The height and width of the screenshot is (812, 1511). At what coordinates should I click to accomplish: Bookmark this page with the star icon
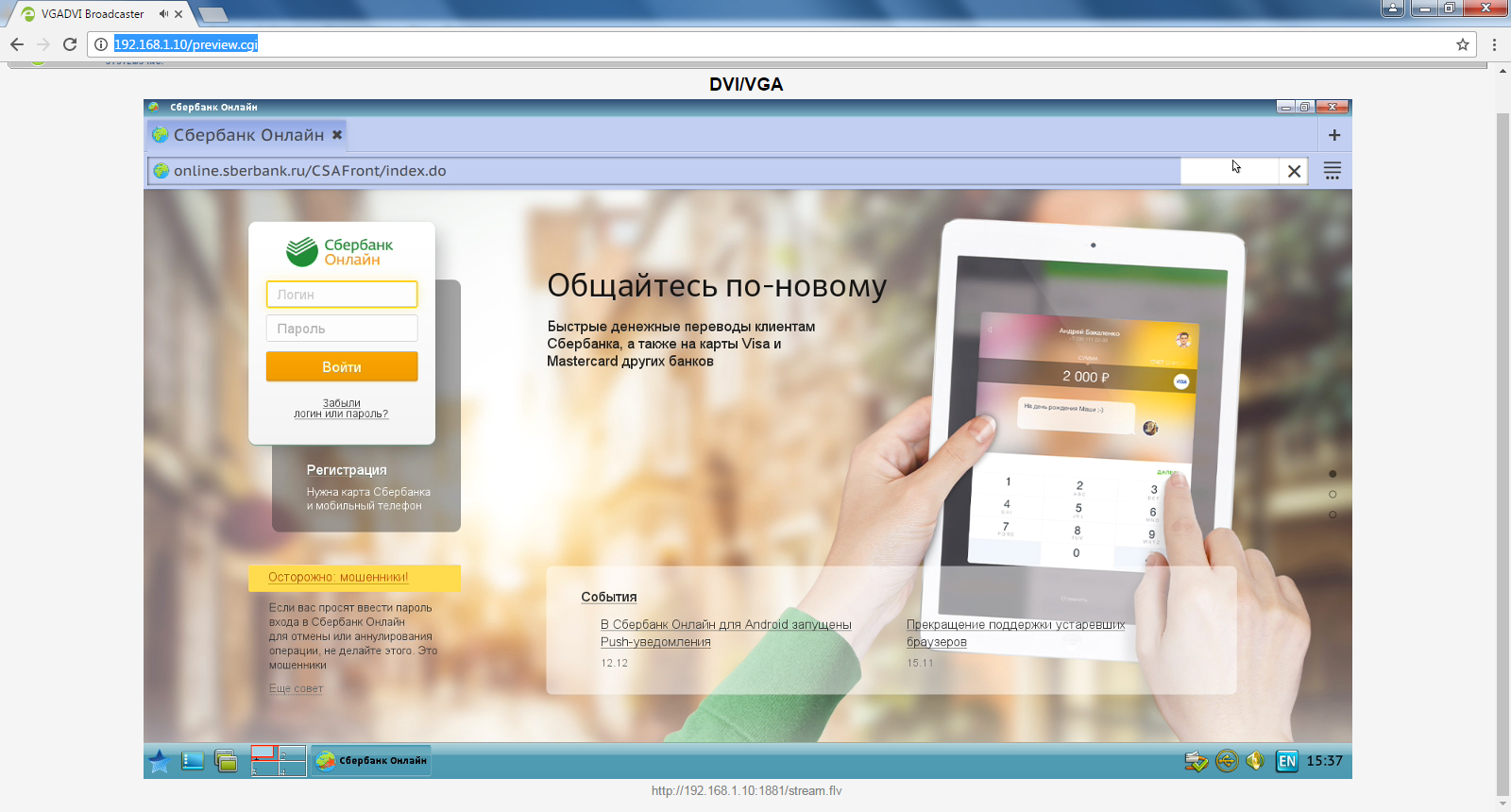coord(1463,44)
